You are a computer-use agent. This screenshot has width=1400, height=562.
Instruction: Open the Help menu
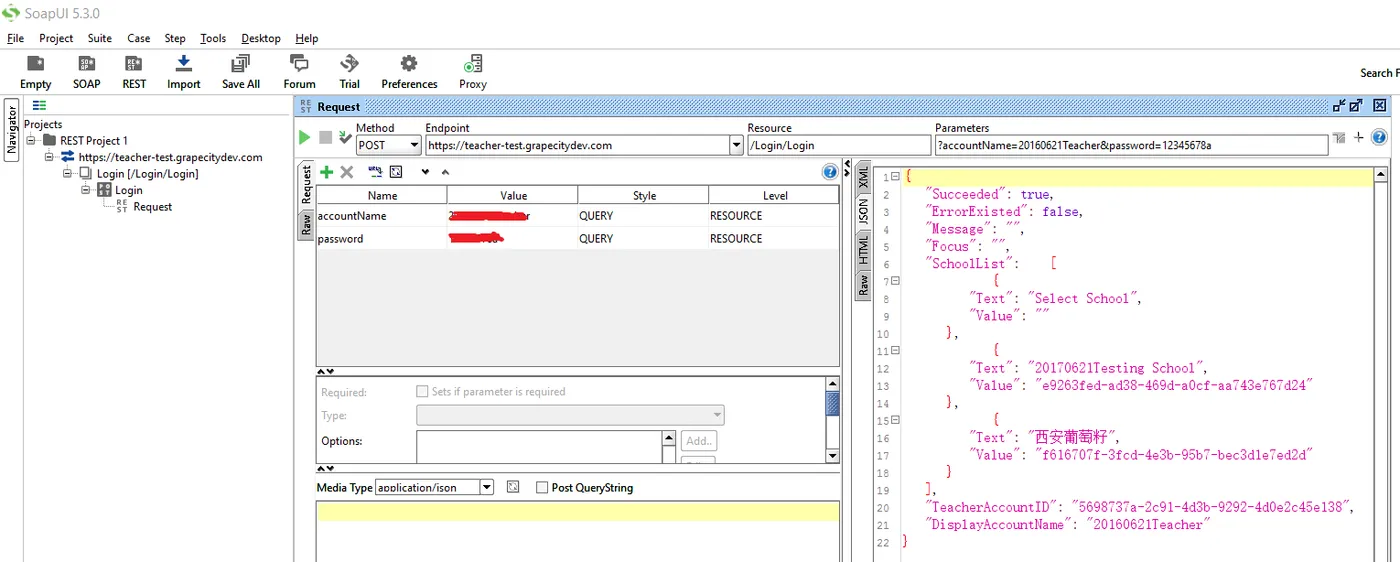coord(307,38)
